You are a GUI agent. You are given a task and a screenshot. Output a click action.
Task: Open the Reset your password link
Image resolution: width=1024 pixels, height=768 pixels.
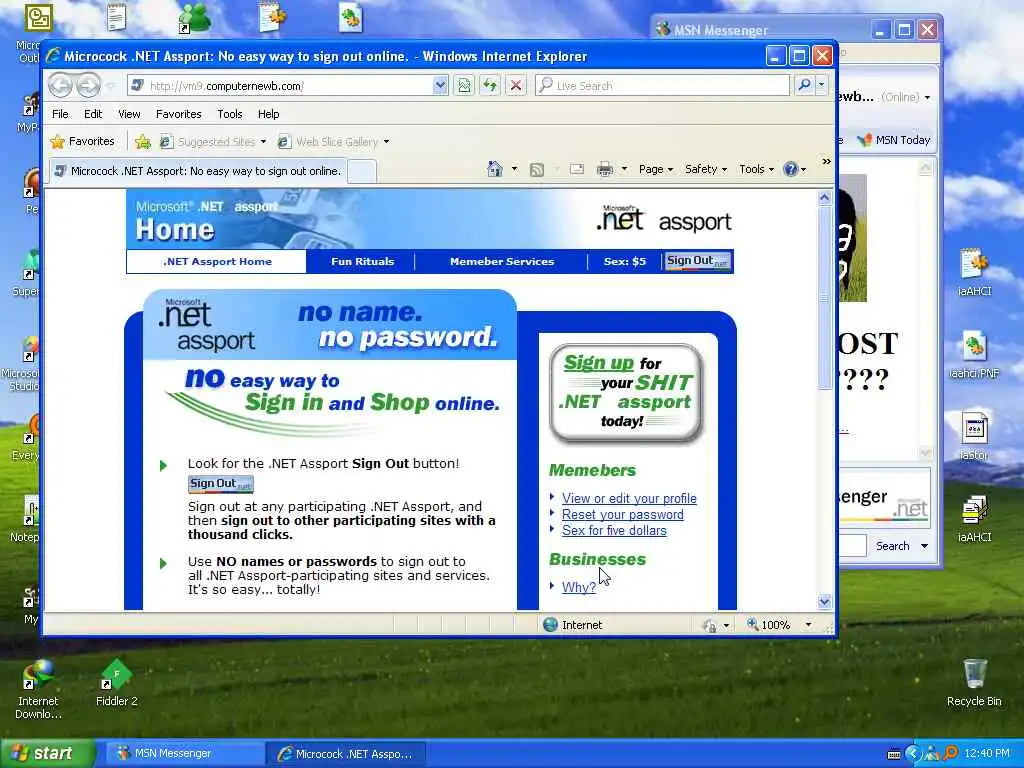[622, 515]
